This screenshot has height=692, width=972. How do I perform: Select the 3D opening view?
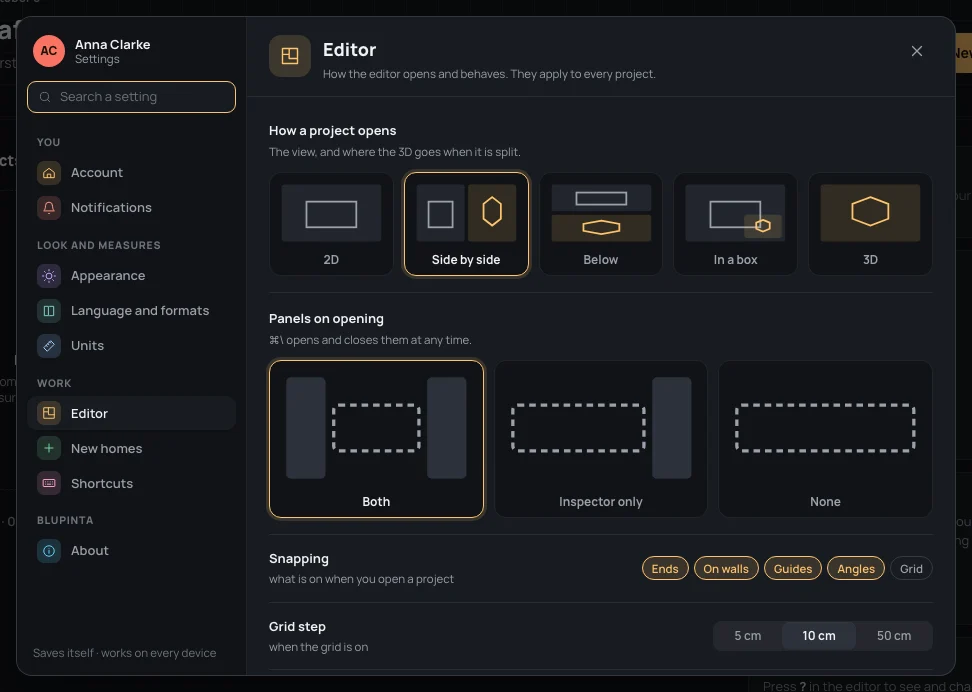870,224
